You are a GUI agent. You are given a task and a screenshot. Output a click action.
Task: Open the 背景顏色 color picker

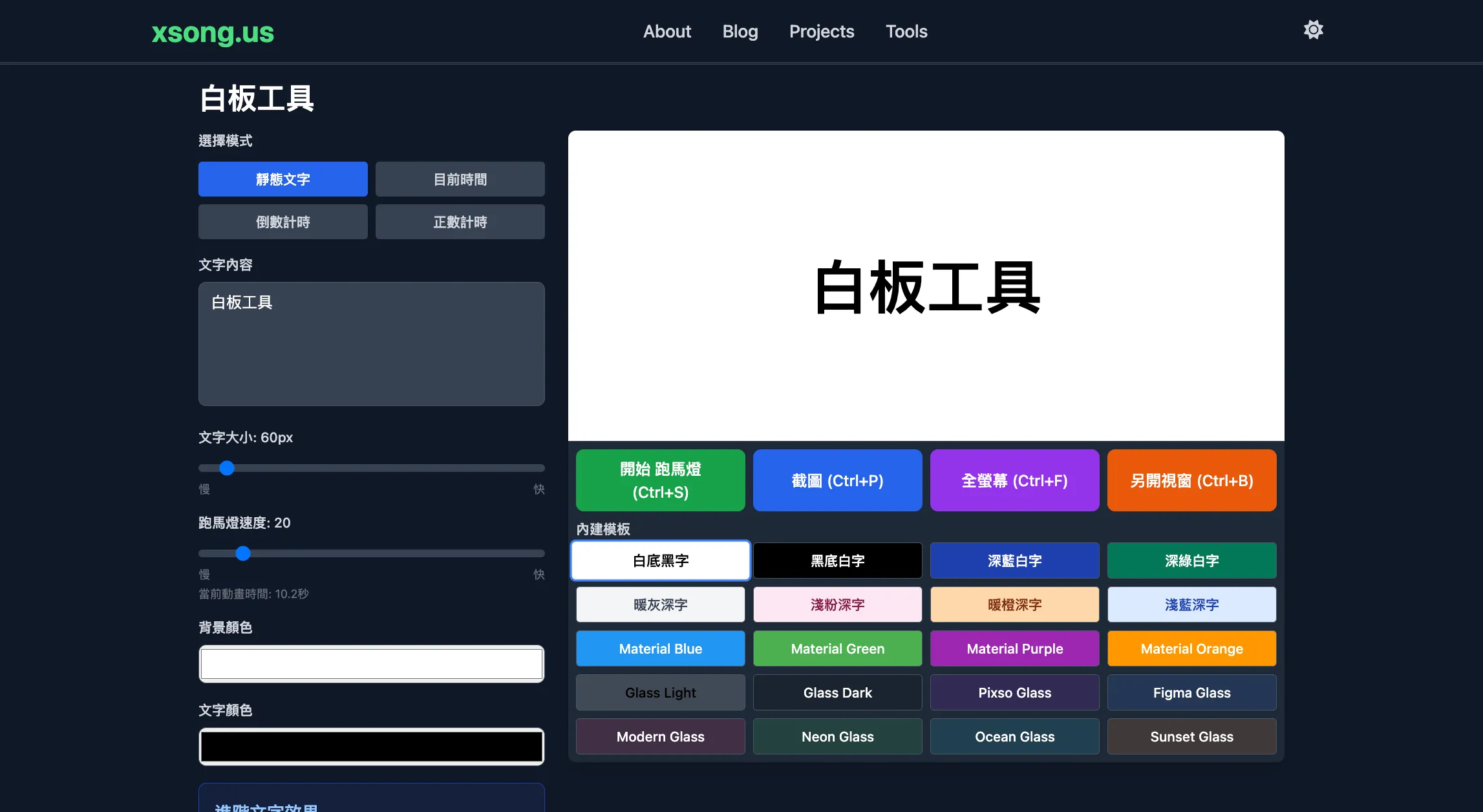[x=371, y=663]
